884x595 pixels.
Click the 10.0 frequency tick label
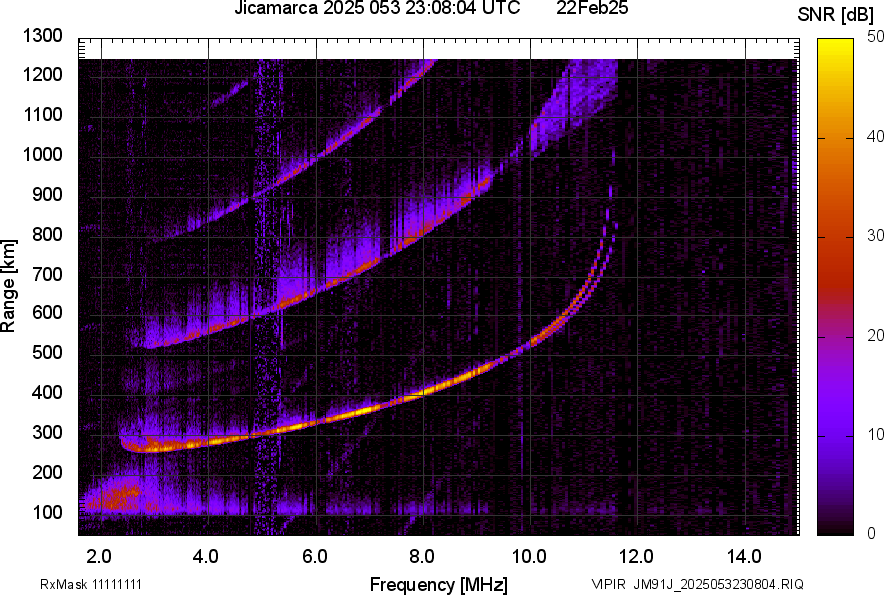[529, 557]
